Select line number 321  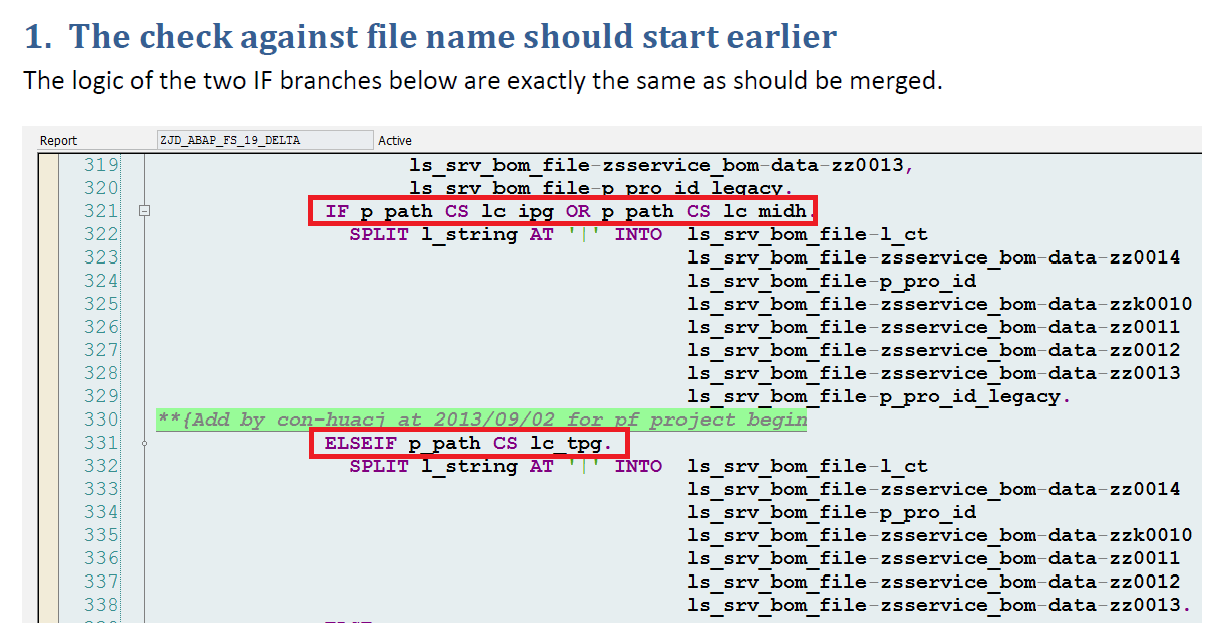click(x=101, y=211)
